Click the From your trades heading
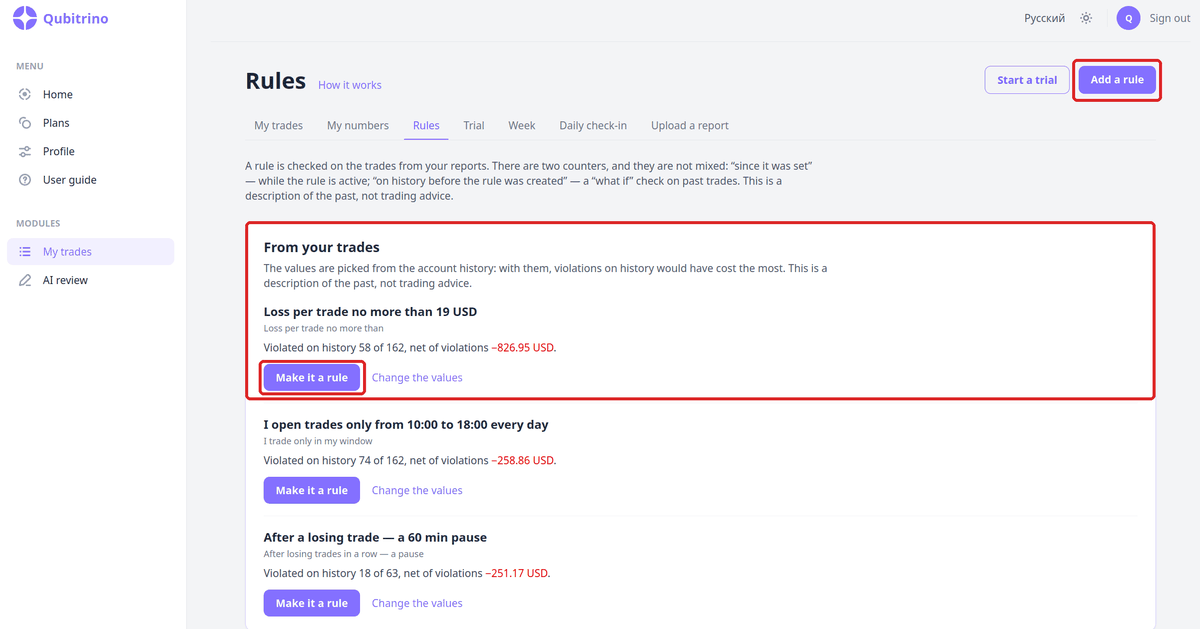Image resolution: width=1200 pixels, height=629 pixels. pos(322,247)
